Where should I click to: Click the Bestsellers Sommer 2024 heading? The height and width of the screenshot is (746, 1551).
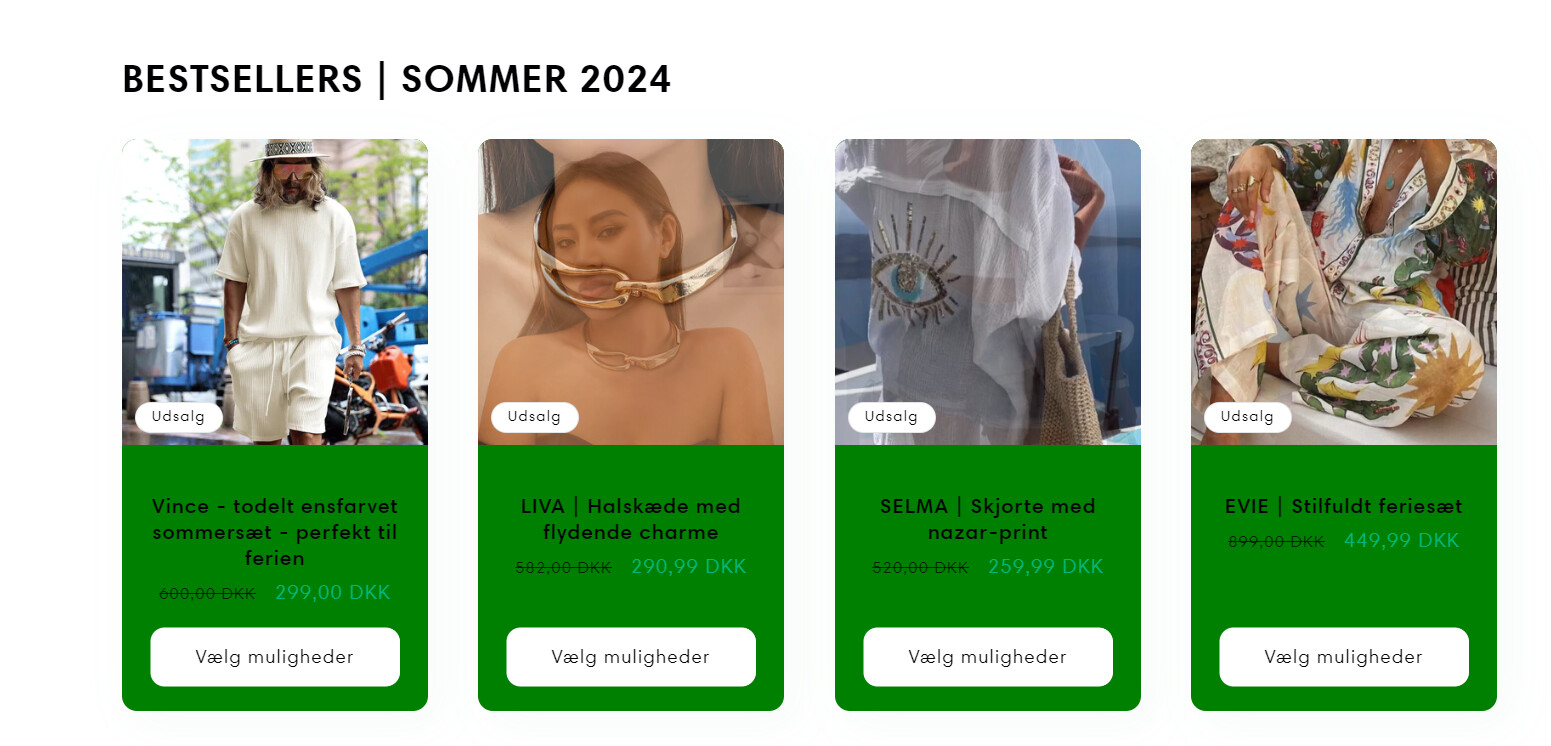click(x=397, y=79)
